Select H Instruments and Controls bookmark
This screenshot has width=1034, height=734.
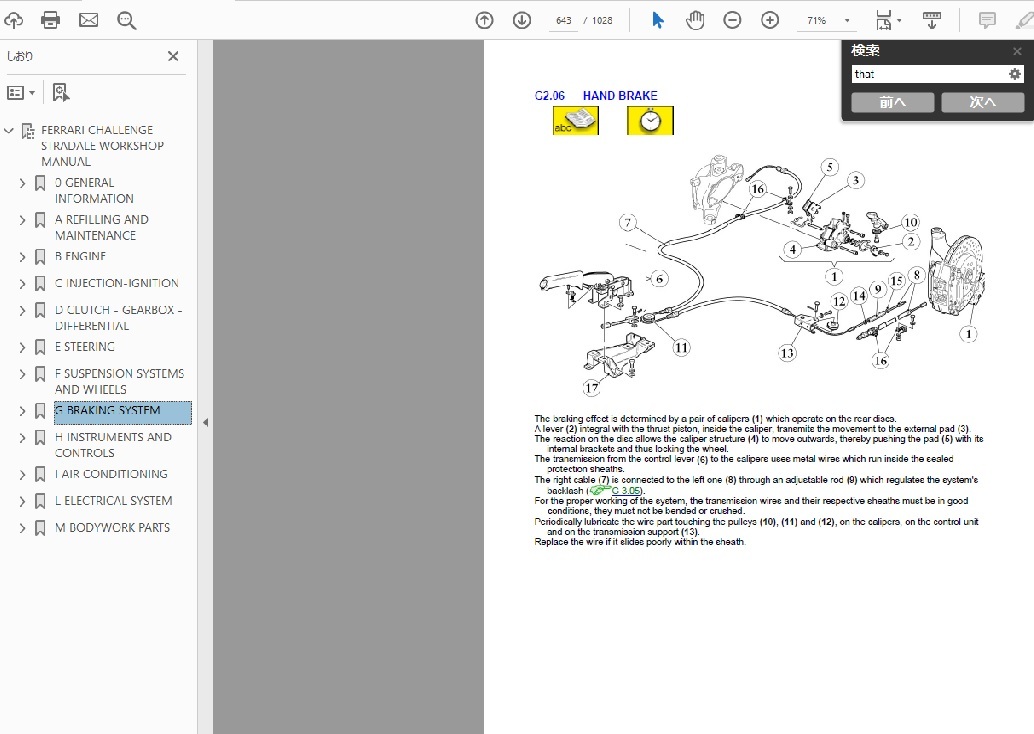pos(113,445)
